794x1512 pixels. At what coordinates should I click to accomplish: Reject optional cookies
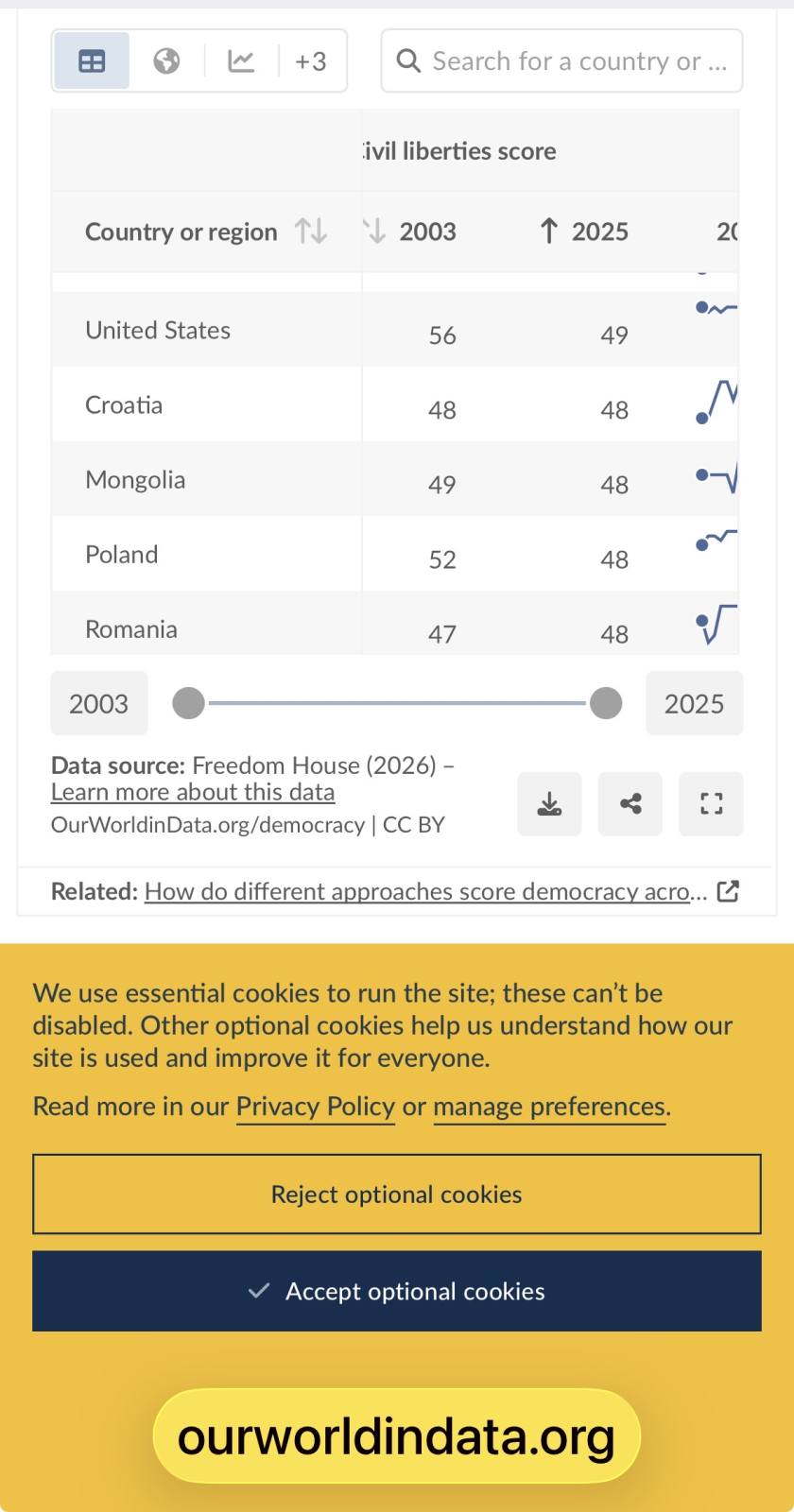pyautogui.click(x=397, y=1194)
